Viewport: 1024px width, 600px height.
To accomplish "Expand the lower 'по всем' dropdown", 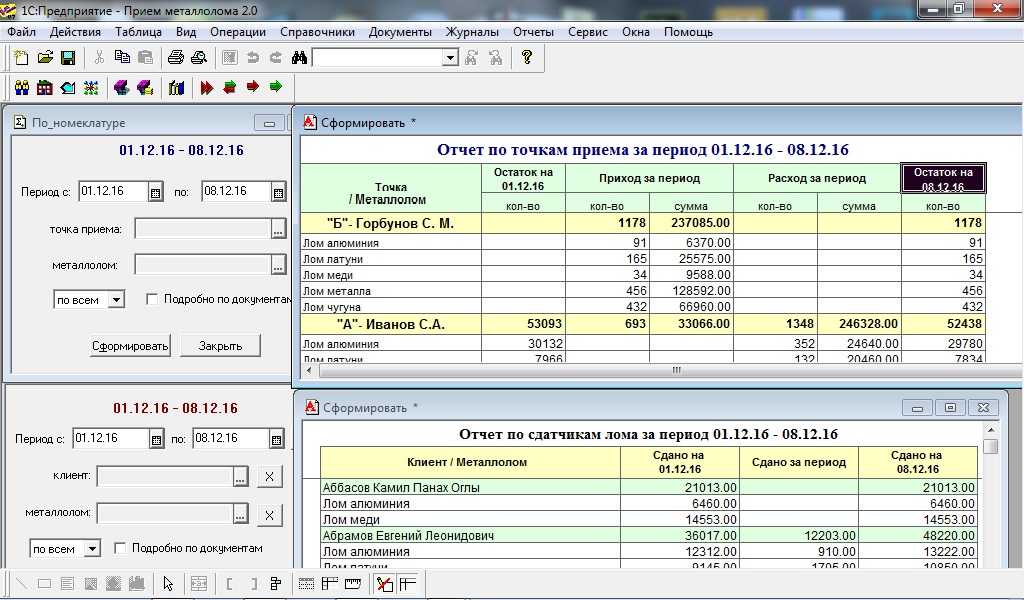I will click(92, 549).
